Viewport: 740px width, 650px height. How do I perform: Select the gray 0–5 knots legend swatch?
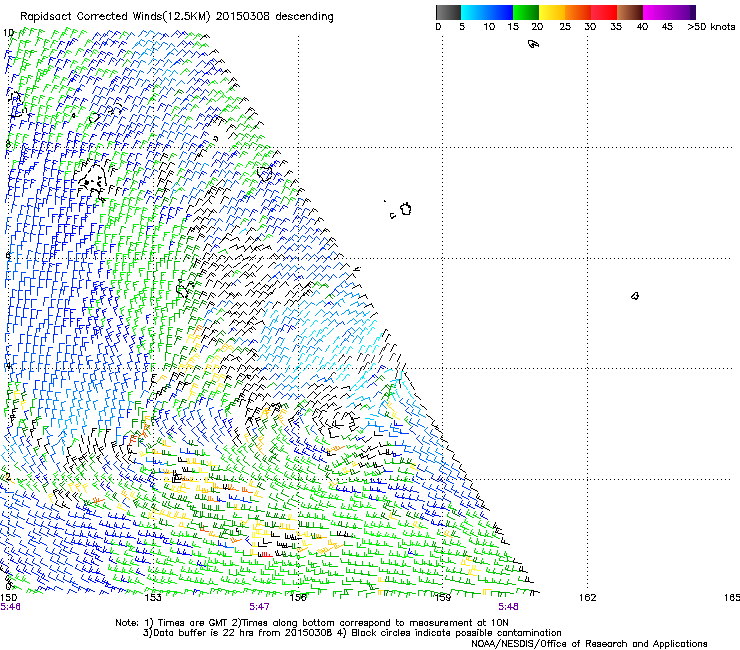448,12
